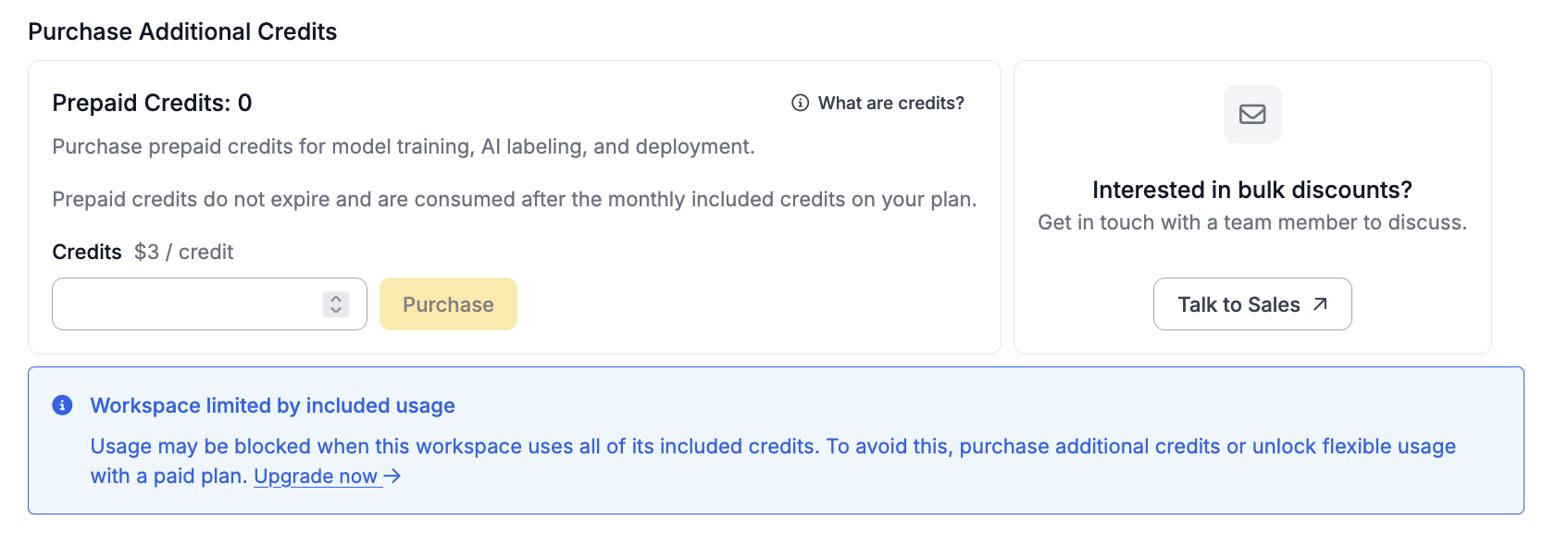This screenshot has width=1568, height=533.
Task: Click the Get in touch with a team member text
Action: [x=1251, y=222]
